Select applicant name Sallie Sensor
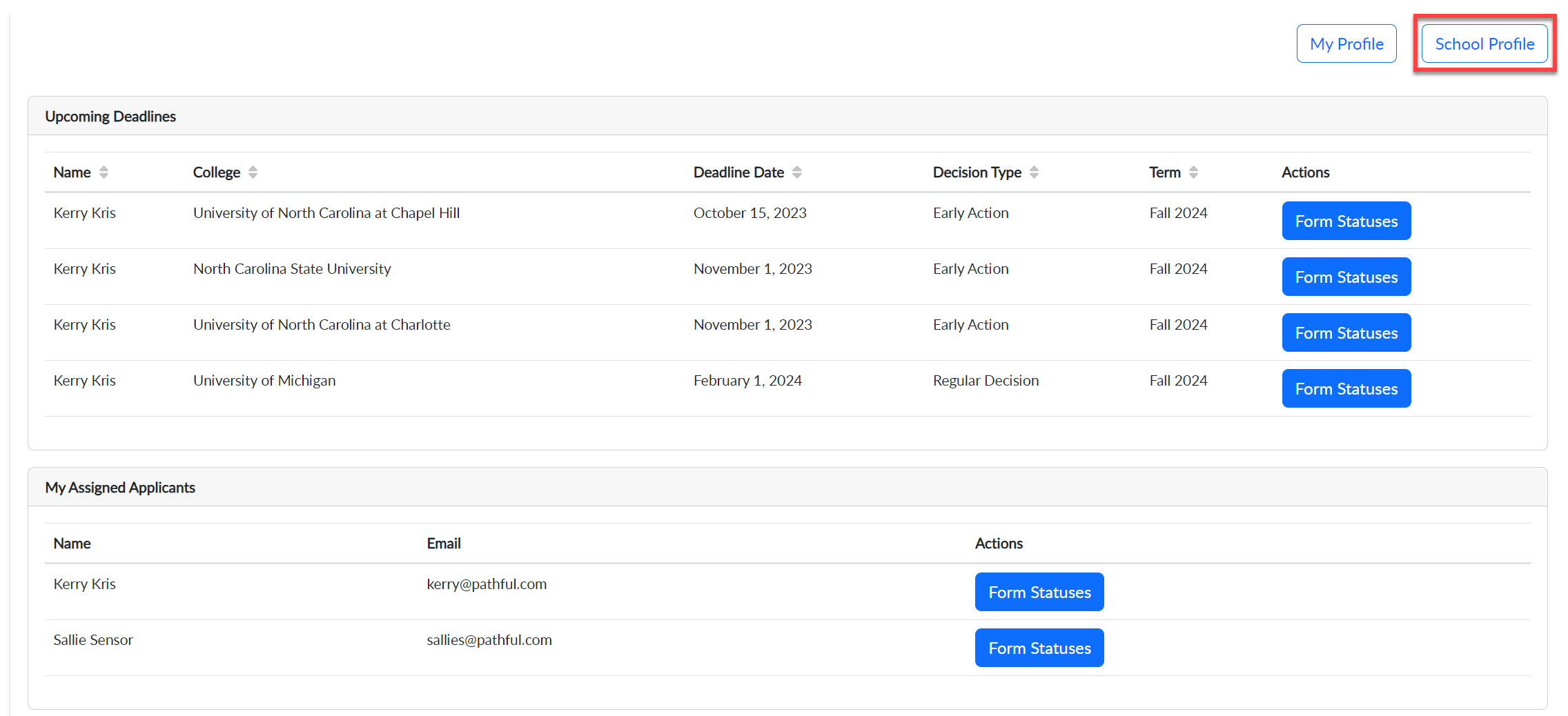This screenshot has width=1568, height=716. pyautogui.click(x=93, y=640)
